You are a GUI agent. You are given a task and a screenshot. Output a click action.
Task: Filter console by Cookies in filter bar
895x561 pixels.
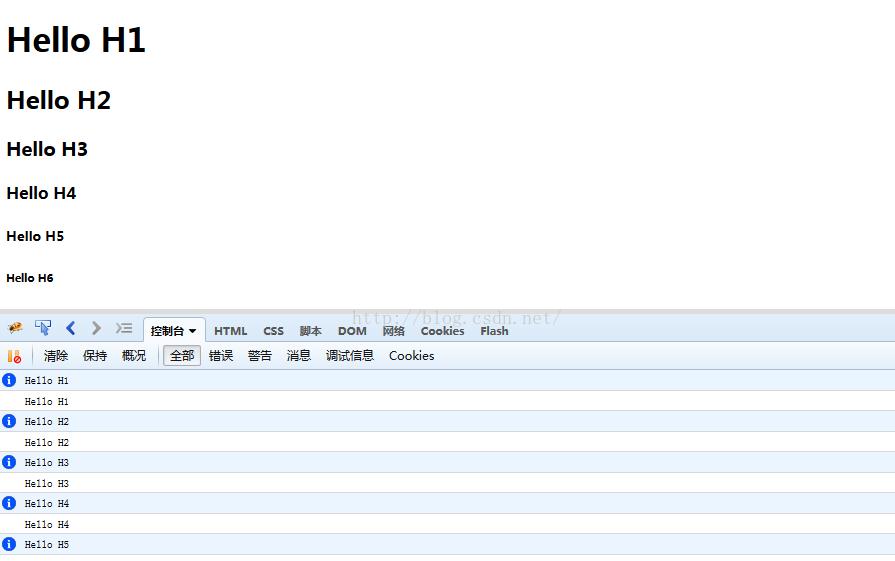click(x=412, y=356)
